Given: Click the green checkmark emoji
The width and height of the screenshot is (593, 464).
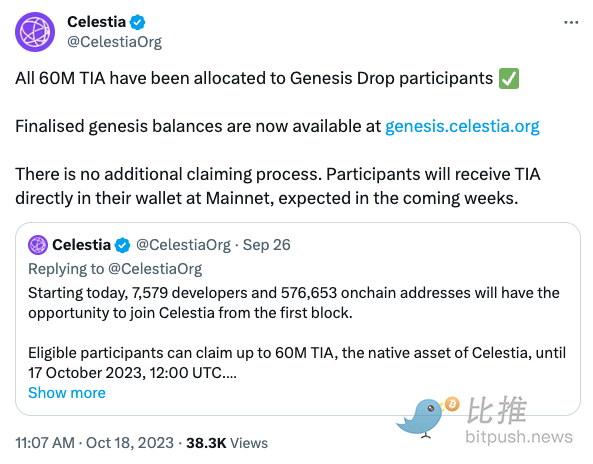Looking at the screenshot, I should pyautogui.click(x=509, y=79).
